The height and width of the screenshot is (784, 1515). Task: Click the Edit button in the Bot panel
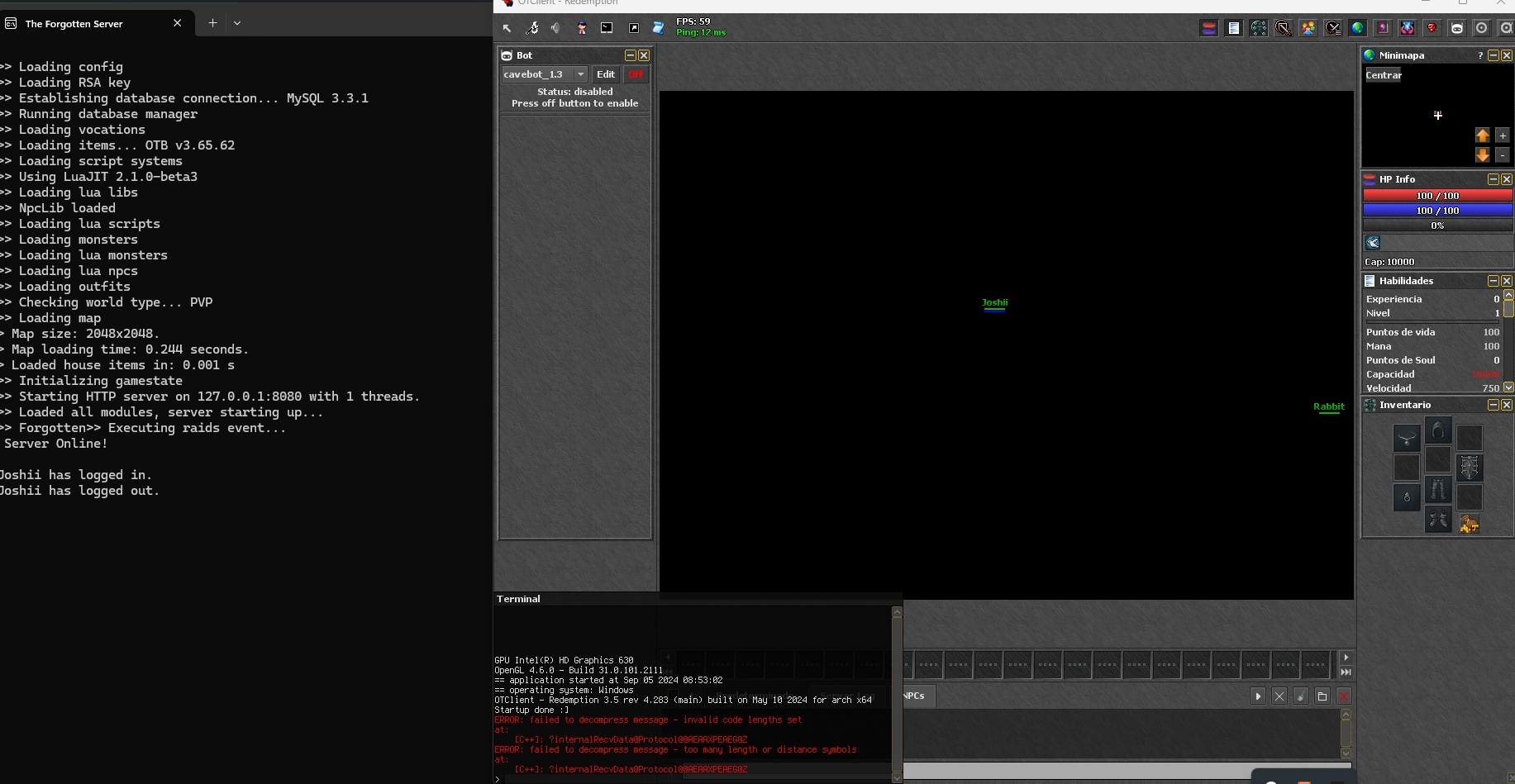605,74
